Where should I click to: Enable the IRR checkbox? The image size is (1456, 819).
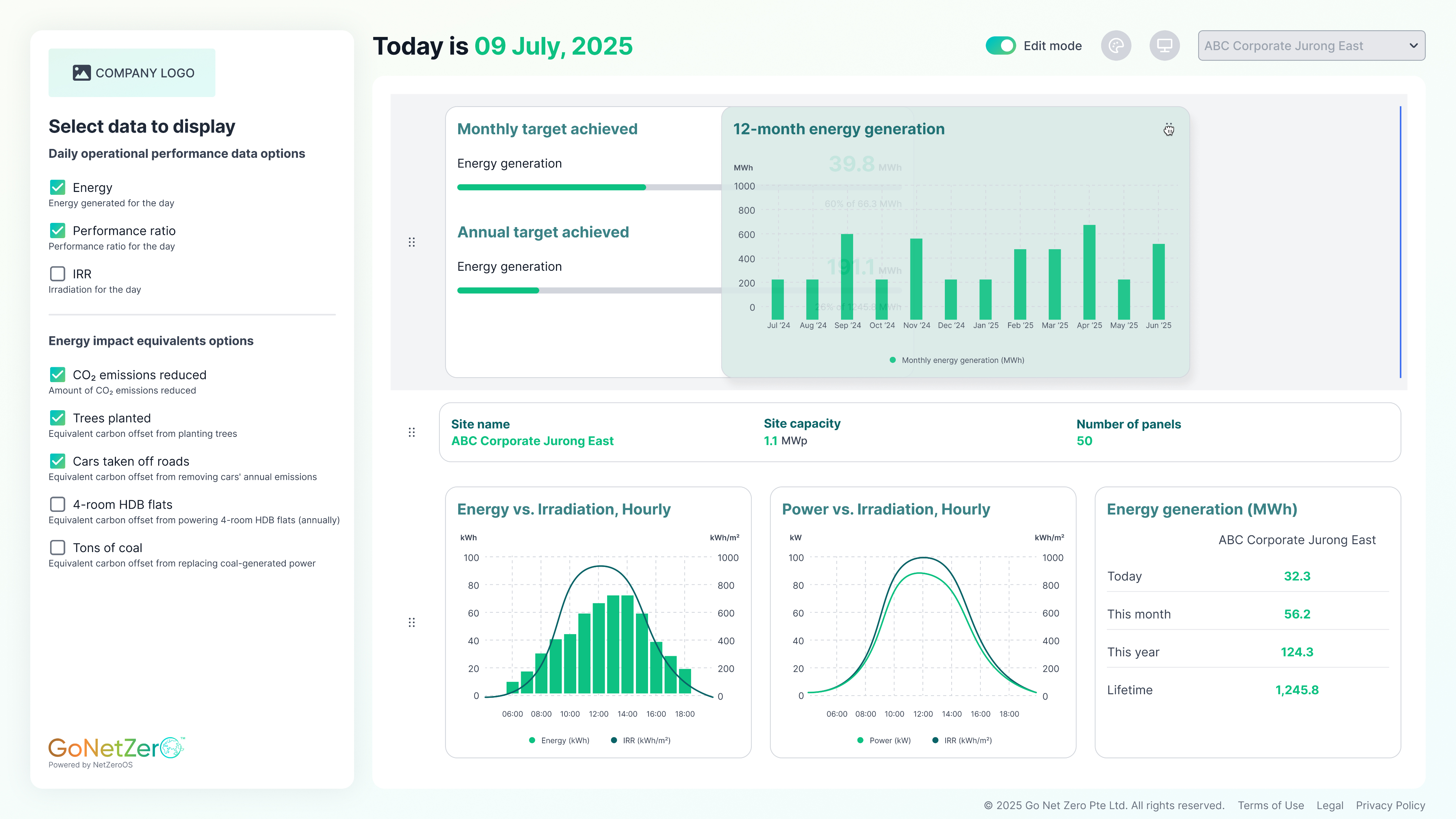coord(58,274)
